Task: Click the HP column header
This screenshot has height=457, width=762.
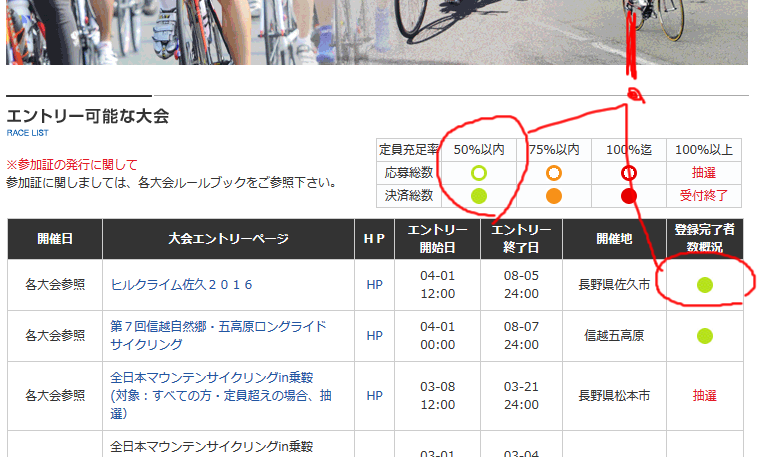Action: coord(374,239)
